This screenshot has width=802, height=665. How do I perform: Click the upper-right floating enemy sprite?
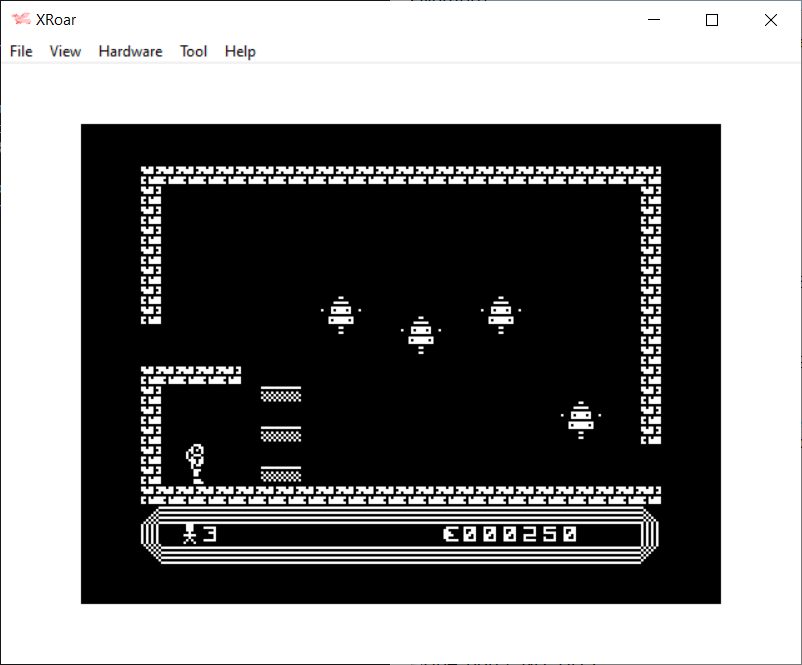[x=501, y=314]
